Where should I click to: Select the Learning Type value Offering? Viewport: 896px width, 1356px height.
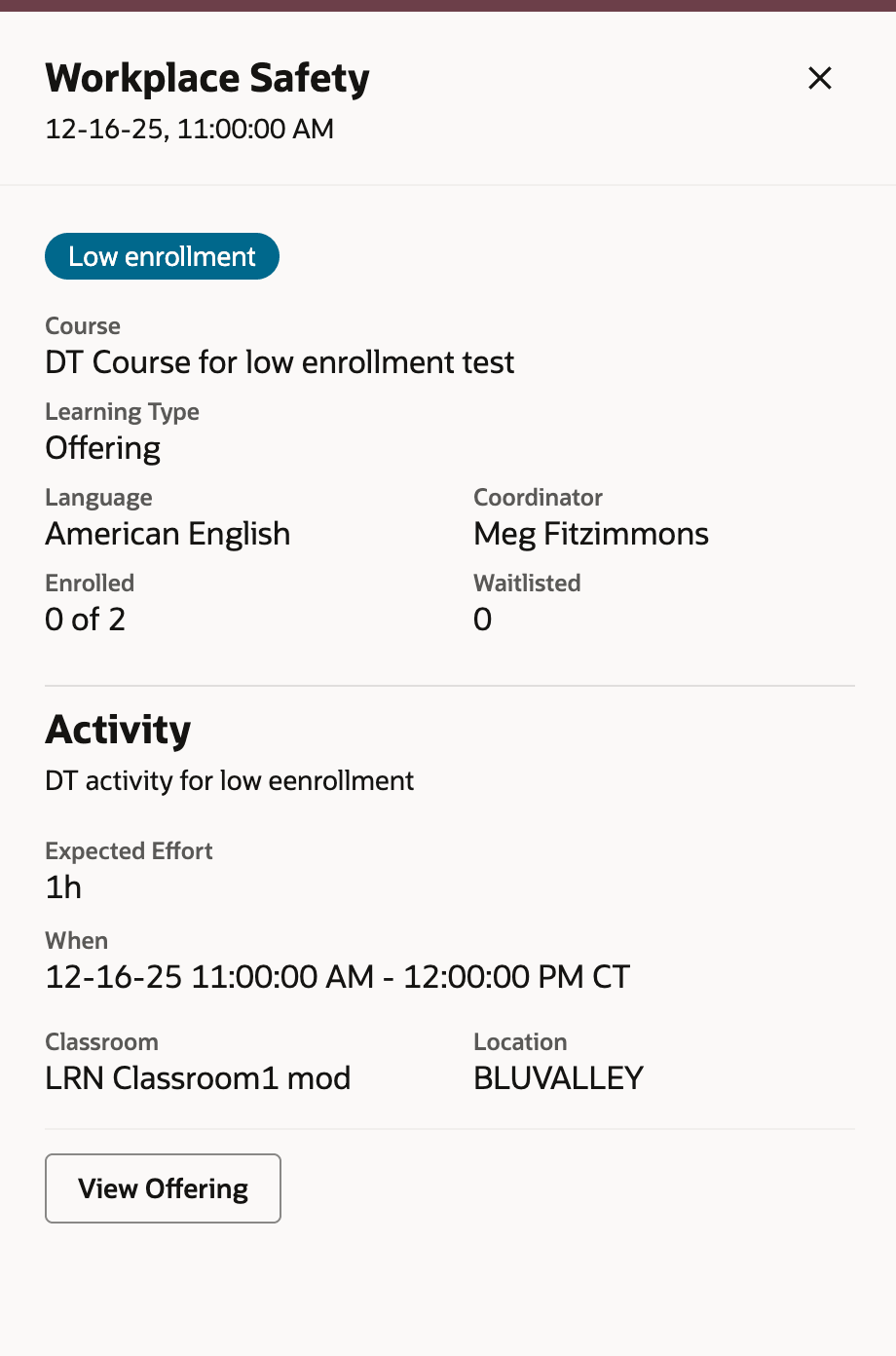pyautogui.click(x=102, y=447)
